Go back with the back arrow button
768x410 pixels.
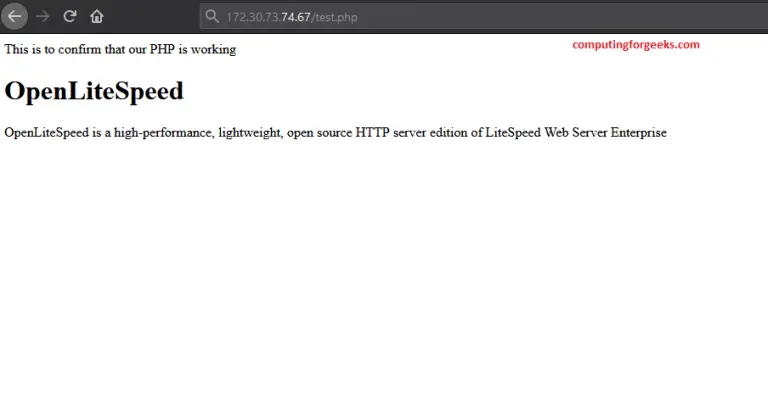pos(14,16)
